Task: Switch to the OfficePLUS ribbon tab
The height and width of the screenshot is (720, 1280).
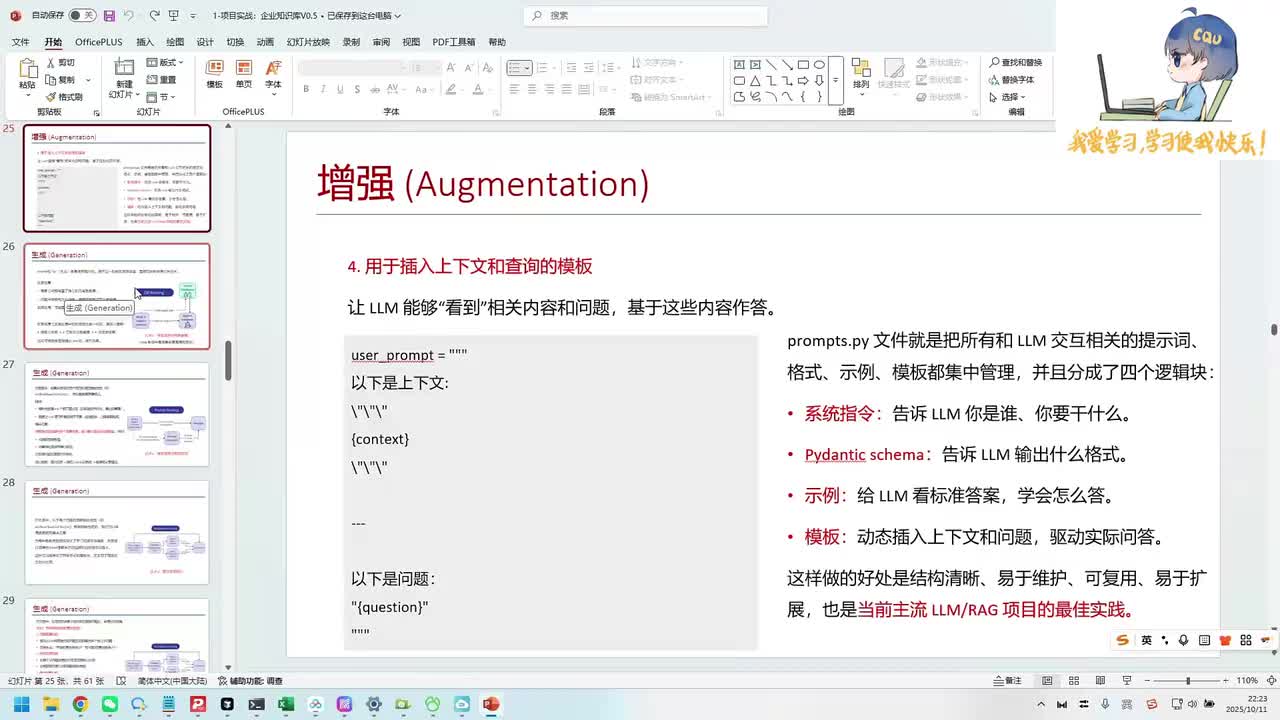Action: (98, 42)
